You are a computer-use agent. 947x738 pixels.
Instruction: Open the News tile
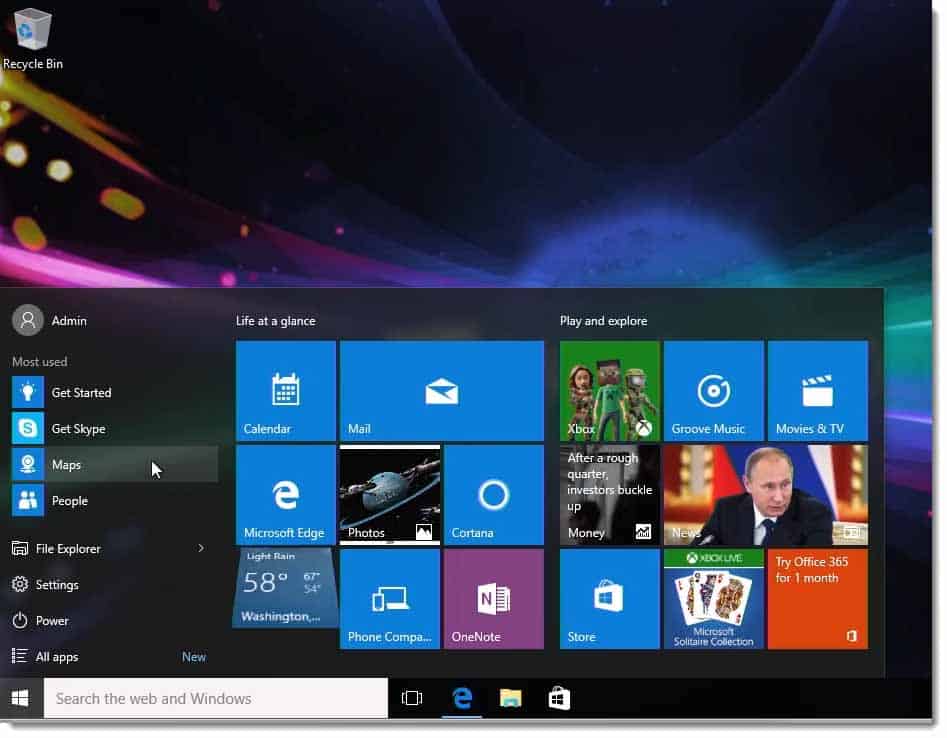(766, 495)
